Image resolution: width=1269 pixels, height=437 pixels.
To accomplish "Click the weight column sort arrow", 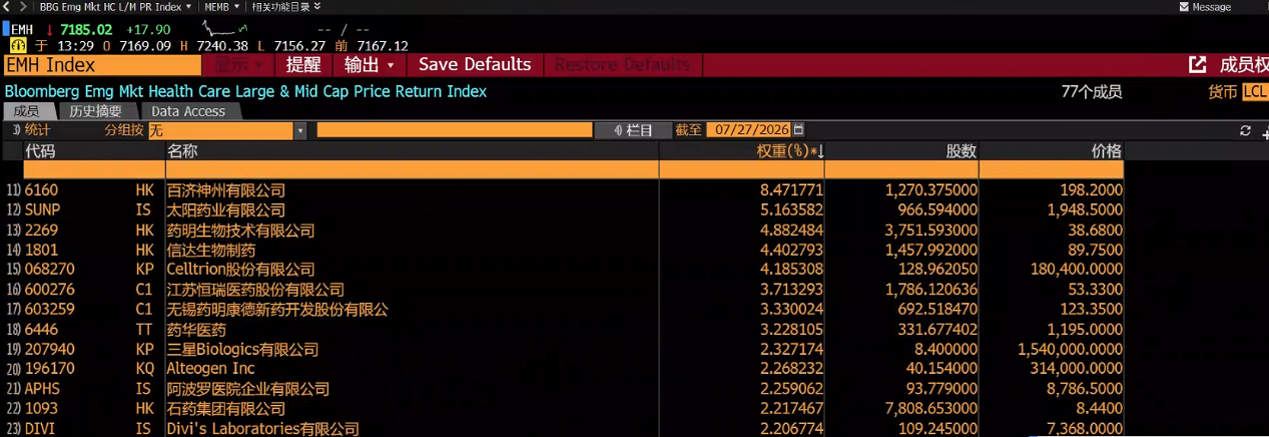I will coord(820,151).
